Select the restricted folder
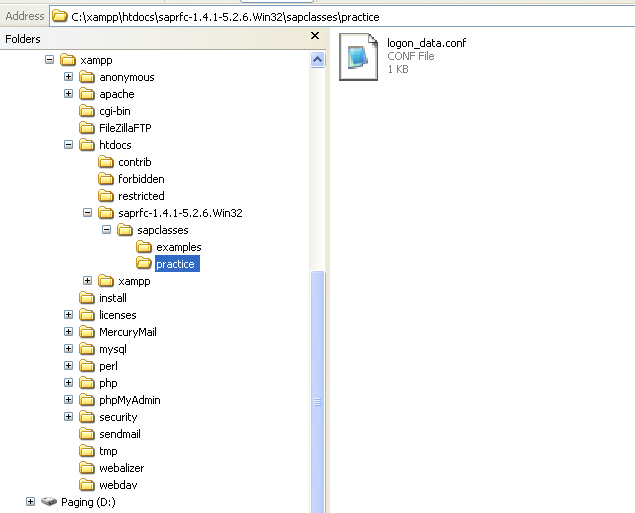This screenshot has width=635, height=513. click(141, 196)
